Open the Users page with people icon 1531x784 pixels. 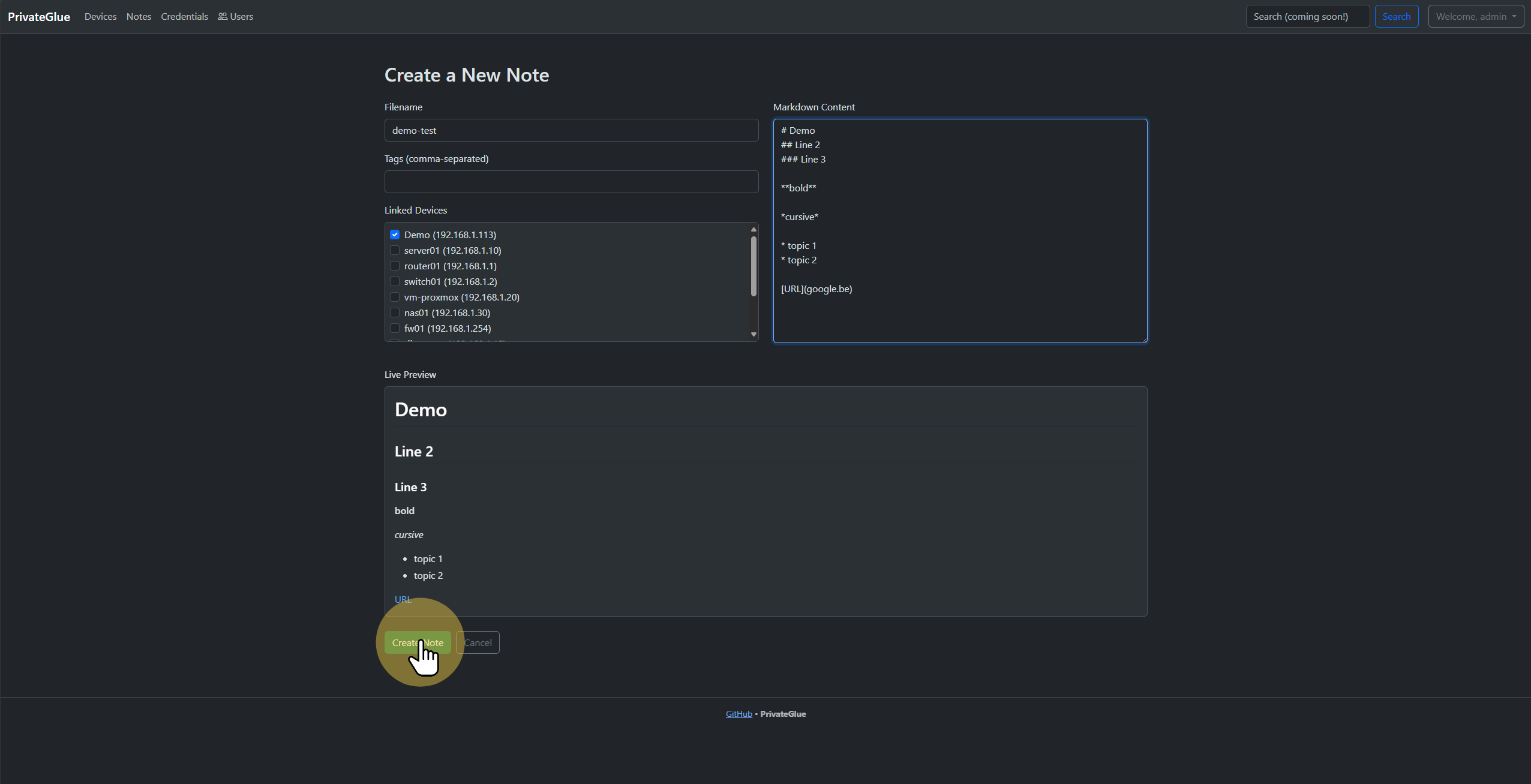coord(235,17)
